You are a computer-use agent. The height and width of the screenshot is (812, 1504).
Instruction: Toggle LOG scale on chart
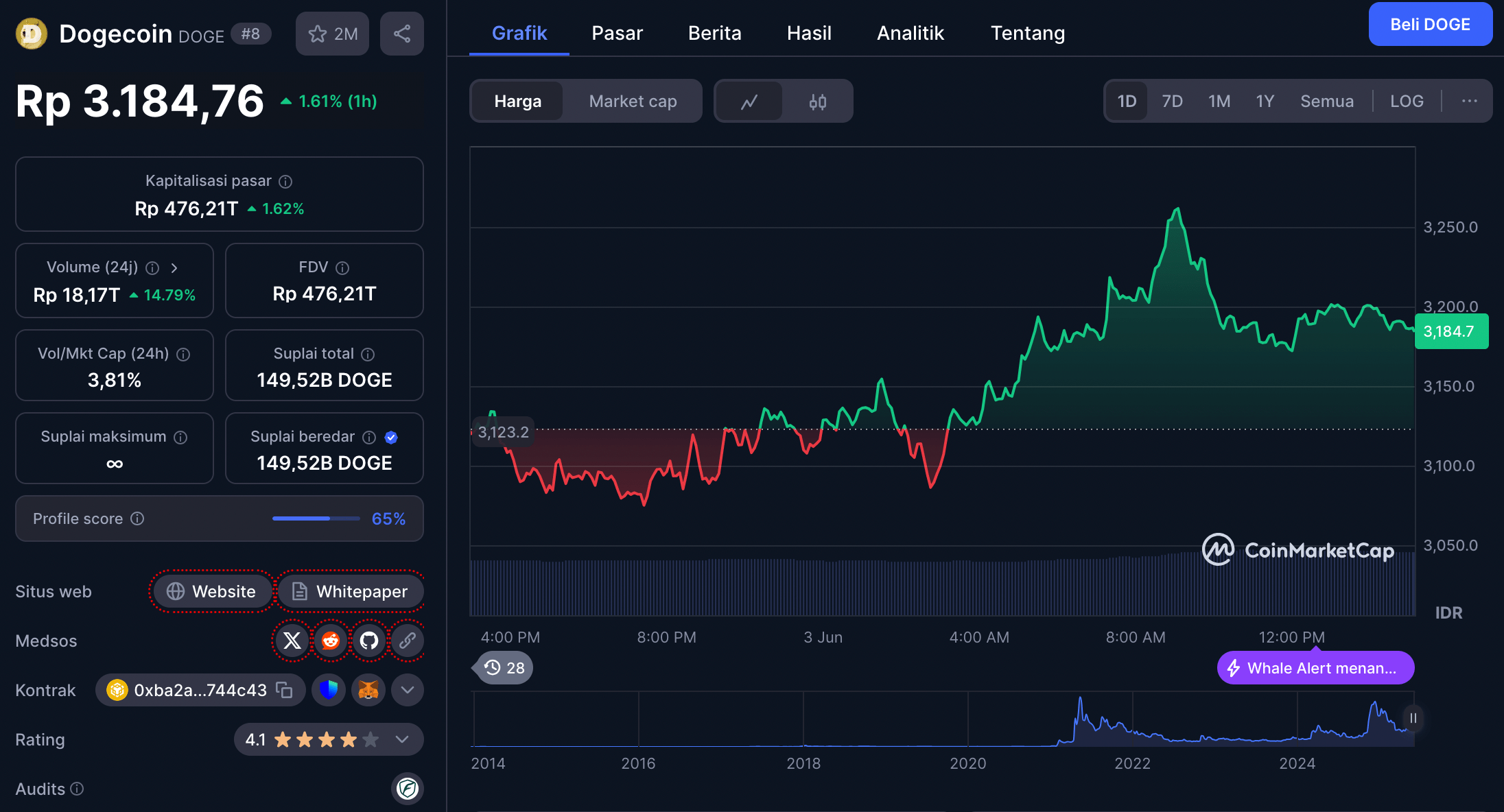pos(1407,101)
